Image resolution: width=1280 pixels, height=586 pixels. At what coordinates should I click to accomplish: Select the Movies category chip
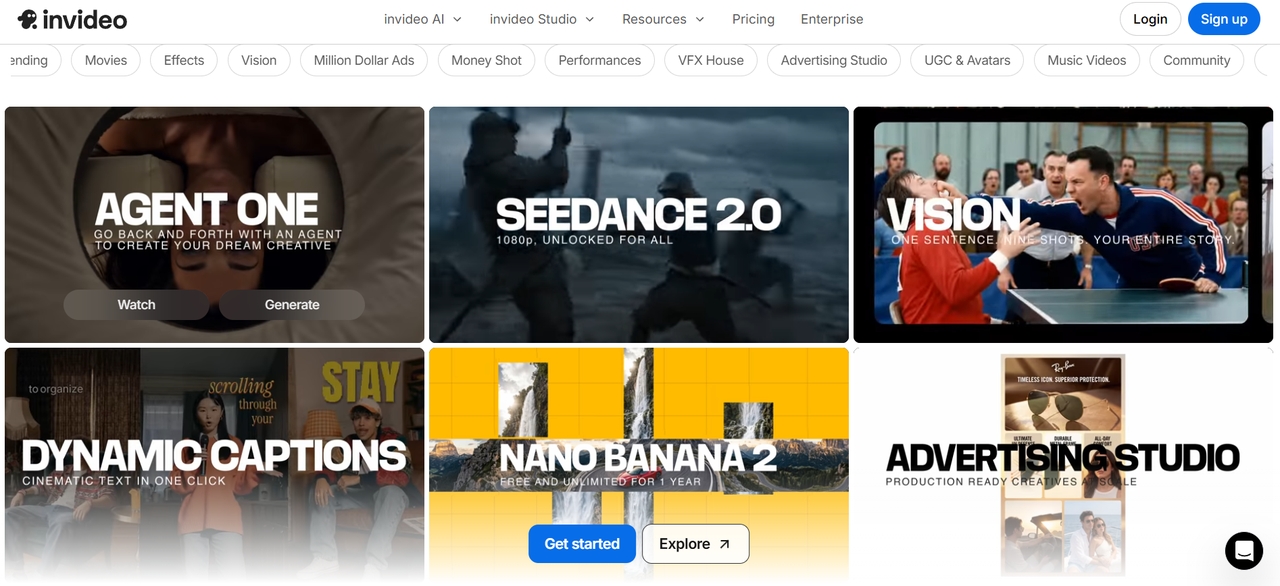coord(106,60)
